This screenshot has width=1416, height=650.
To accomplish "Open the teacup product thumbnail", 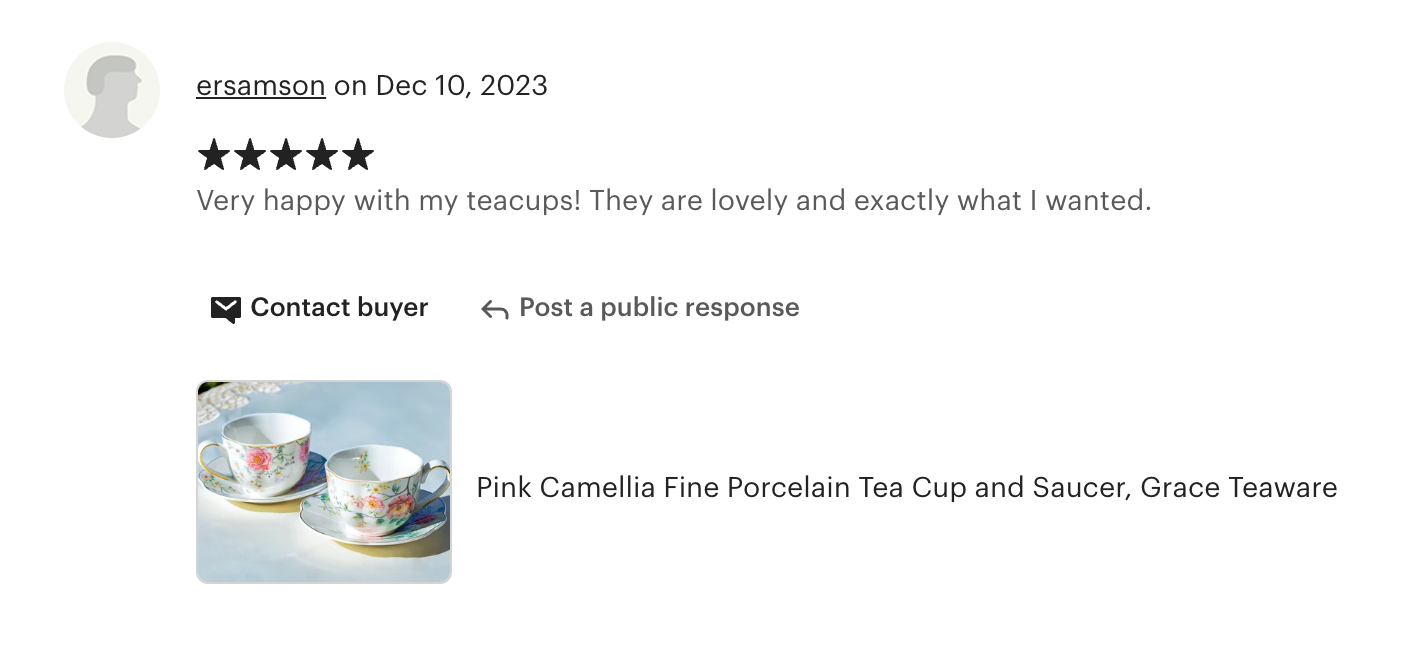I will click(324, 481).
